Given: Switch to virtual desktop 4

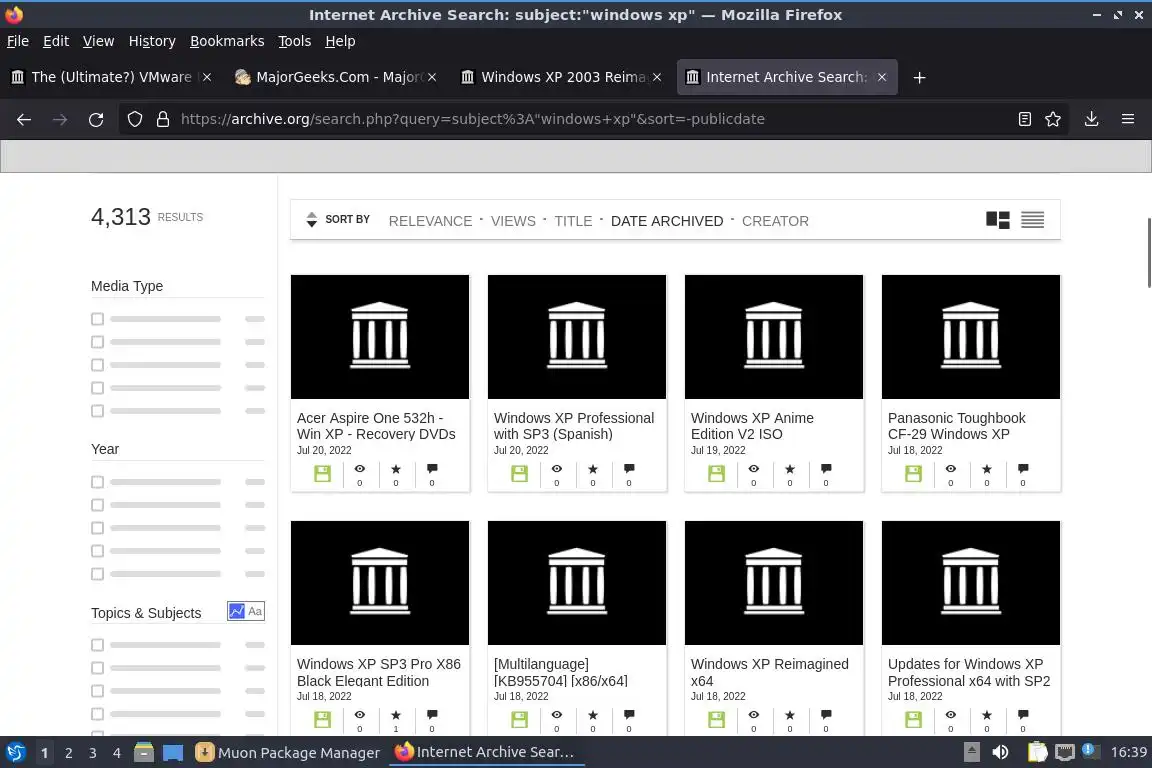Looking at the screenshot, I should point(116,753).
